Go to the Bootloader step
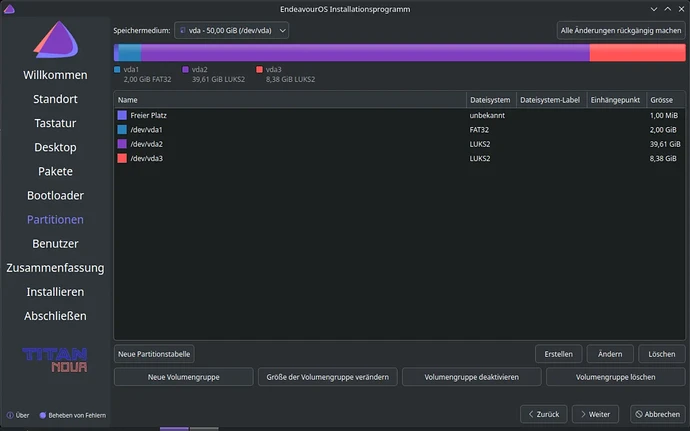 [x=55, y=195]
